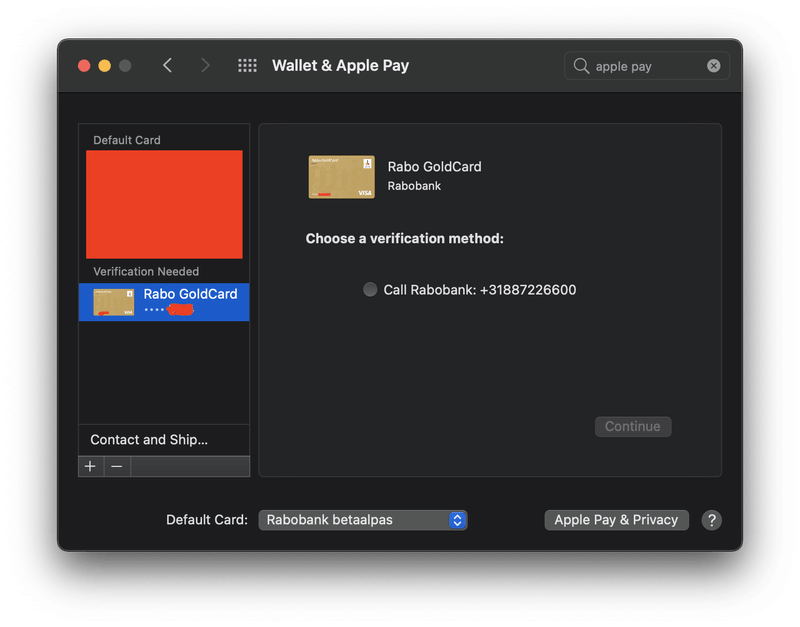Click the default card red thumbnail
The width and height of the screenshot is (800, 627).
tap(164, 204)
